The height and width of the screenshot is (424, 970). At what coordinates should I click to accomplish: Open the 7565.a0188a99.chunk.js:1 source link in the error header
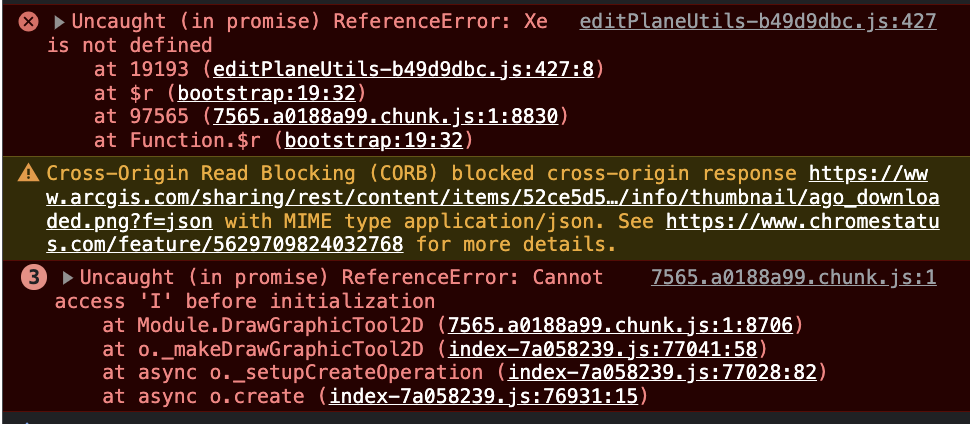tap(792, 278)
